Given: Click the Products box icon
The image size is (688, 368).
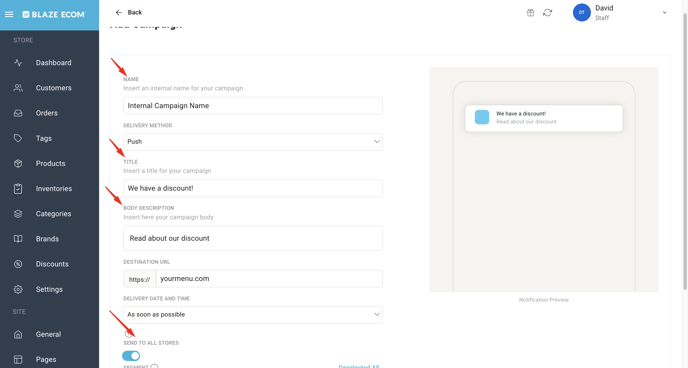Looking at the screenshot, I should click(x=18, y=163).
